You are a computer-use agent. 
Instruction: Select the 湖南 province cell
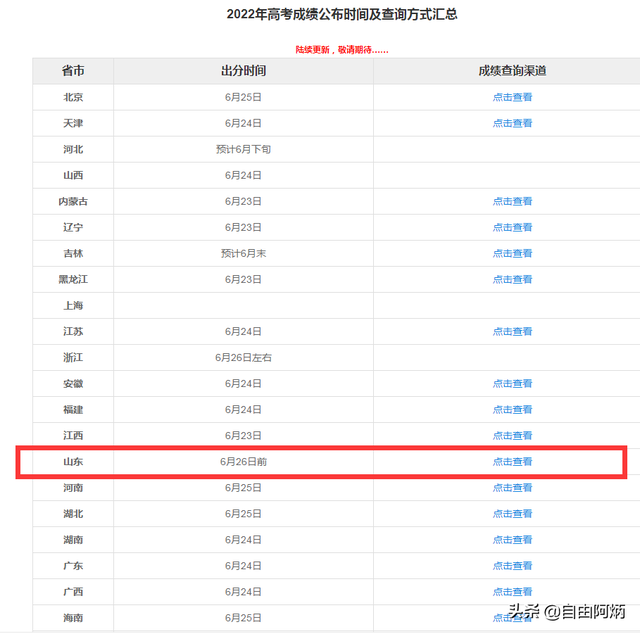coord(73,540)
